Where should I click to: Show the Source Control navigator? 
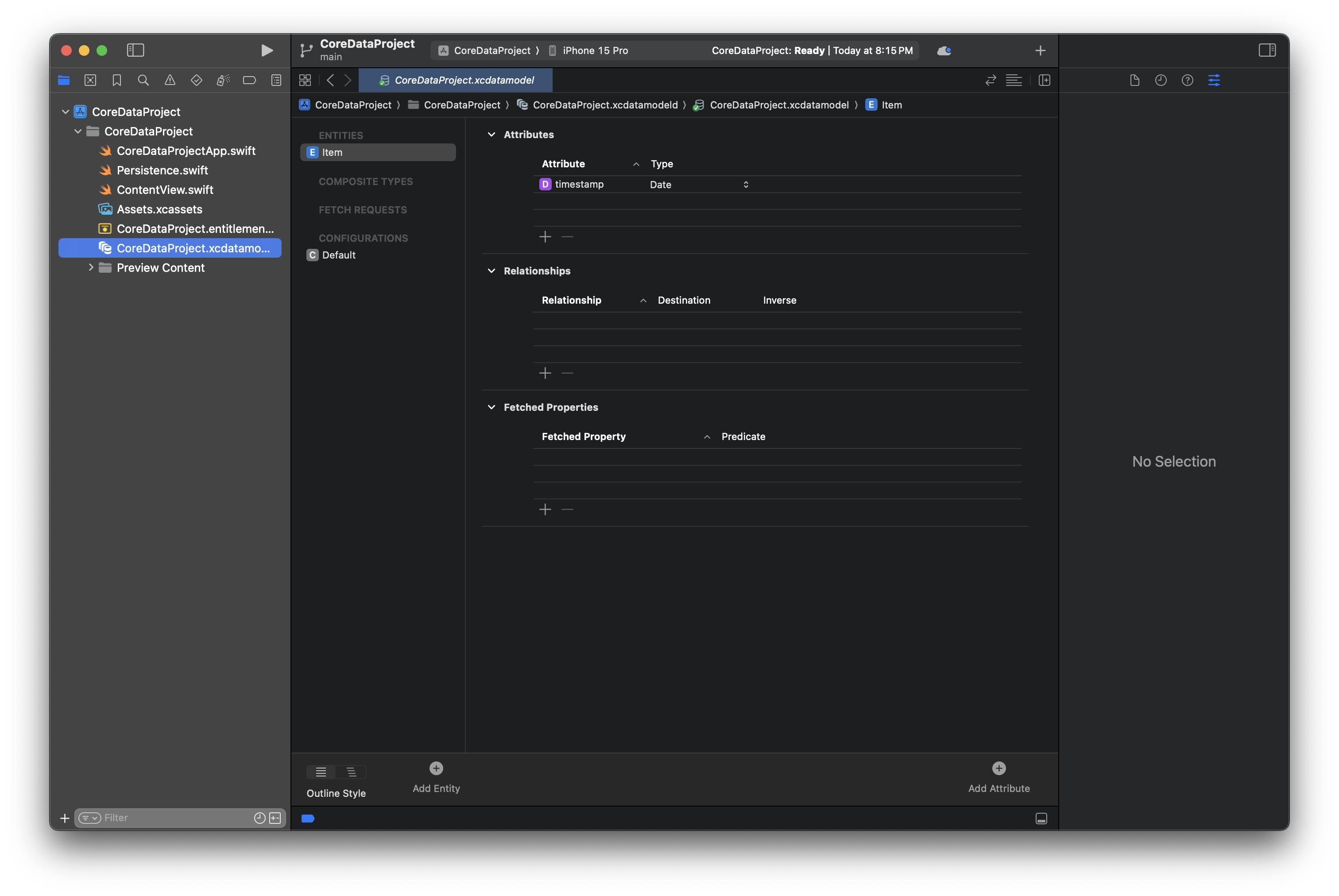(90, 81)
